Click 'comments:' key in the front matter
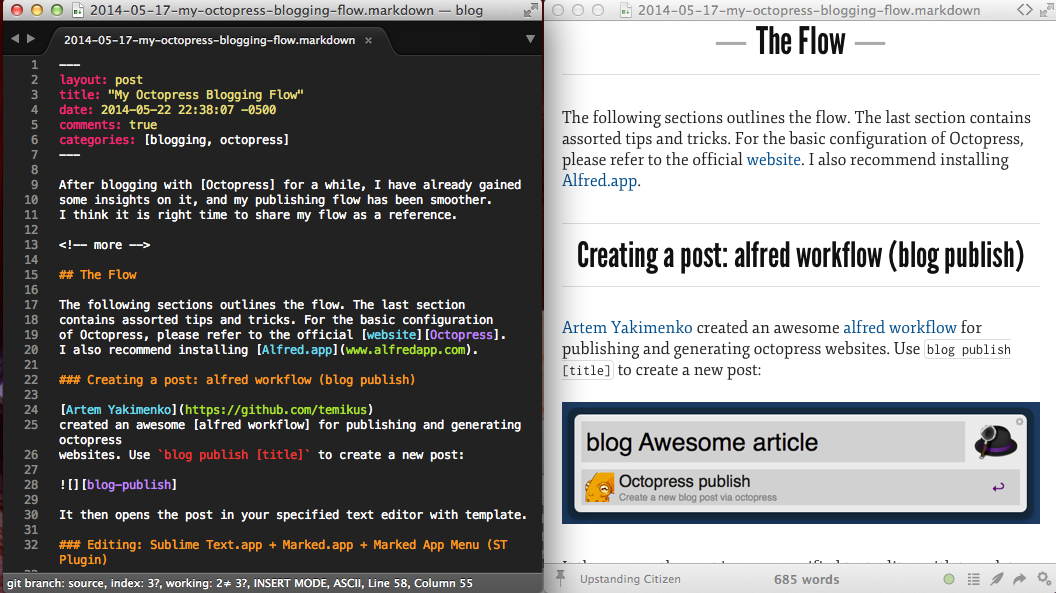The image size is (1056, 593). click(90, 125)
